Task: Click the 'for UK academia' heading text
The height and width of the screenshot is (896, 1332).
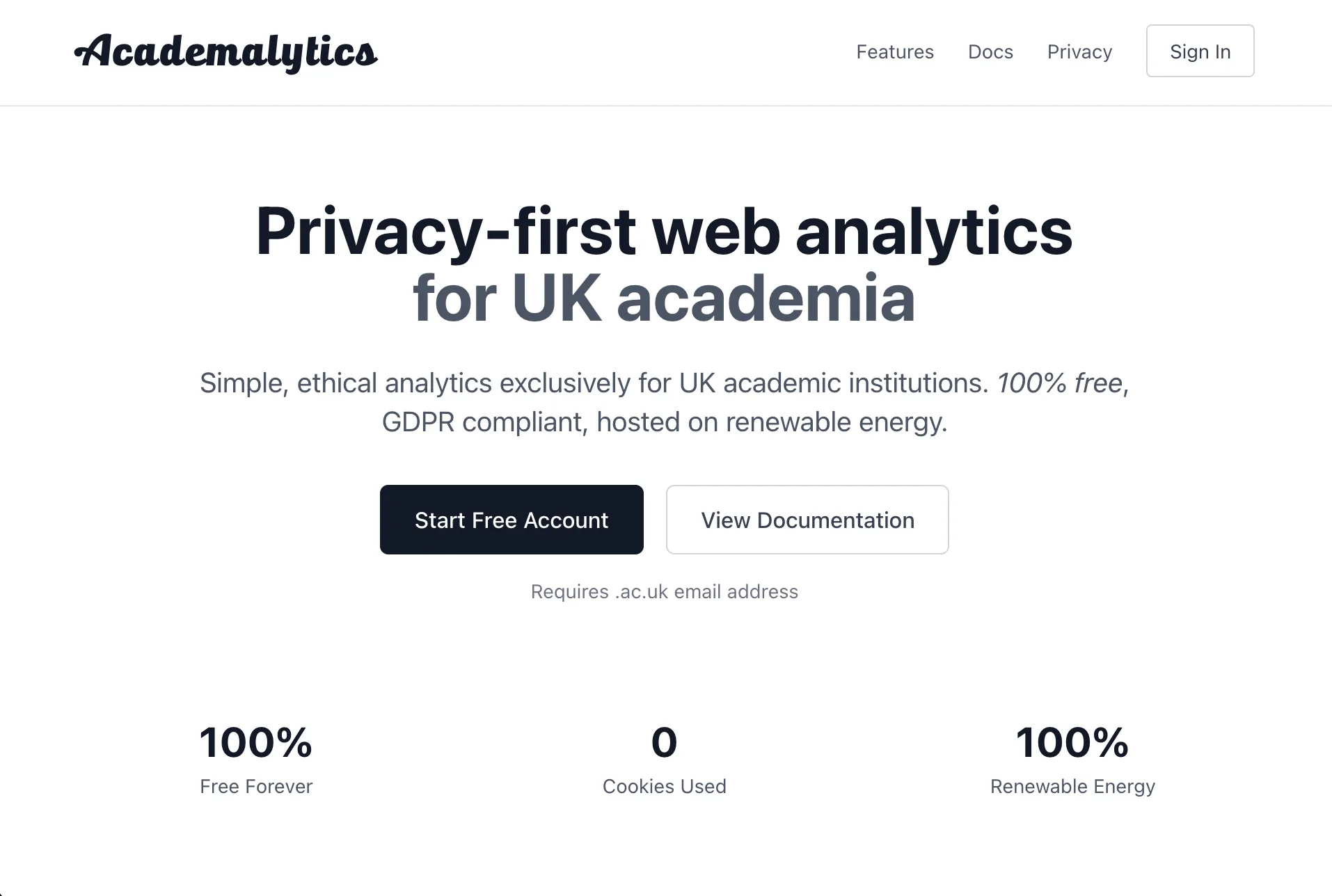Action: (663, 298)
